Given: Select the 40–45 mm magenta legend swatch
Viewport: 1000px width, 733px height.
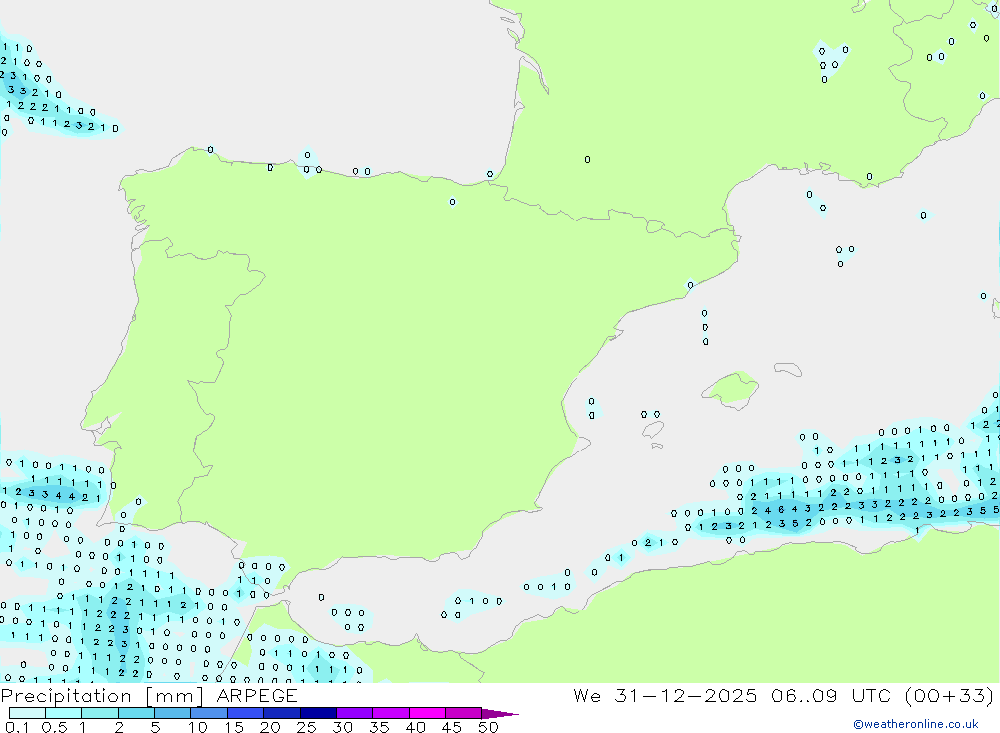Looking at the screenshot, I should 427,713.
